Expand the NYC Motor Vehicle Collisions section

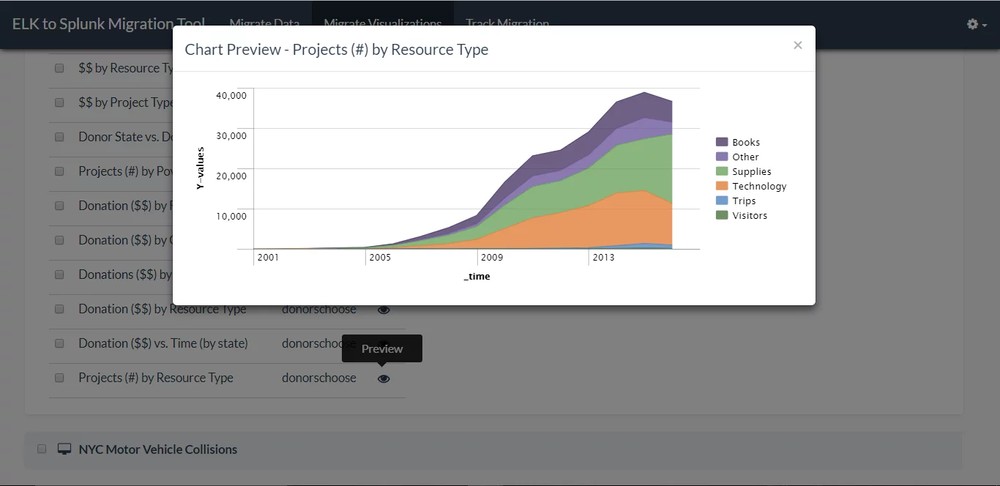point(158,450)
